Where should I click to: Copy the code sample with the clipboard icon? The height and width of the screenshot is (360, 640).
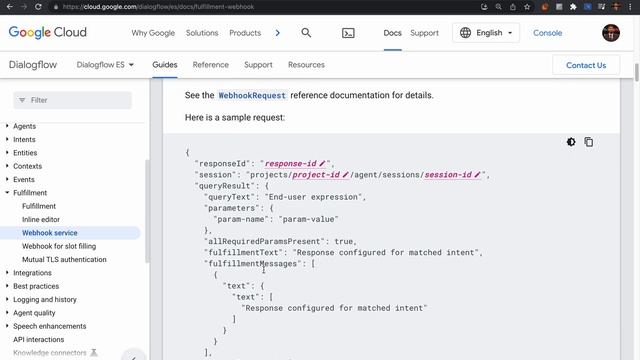click(x=589, y=142)
